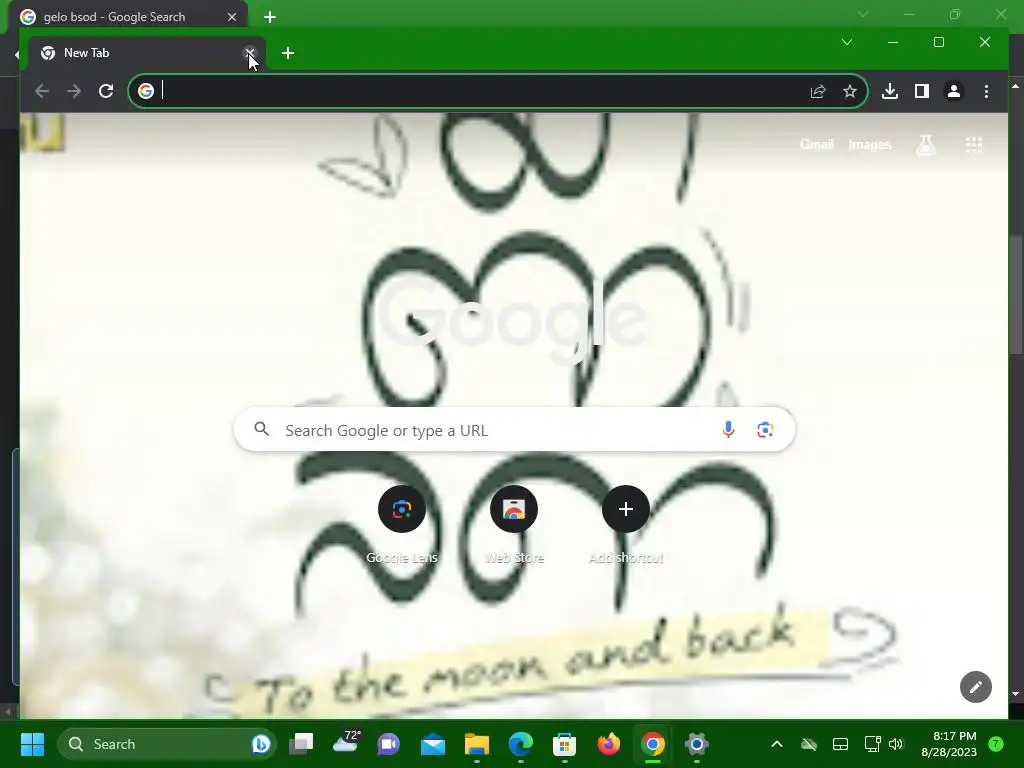Click the tray icon beside the OneDrive cloud
1024x768 pixels.
pos(840,744)
